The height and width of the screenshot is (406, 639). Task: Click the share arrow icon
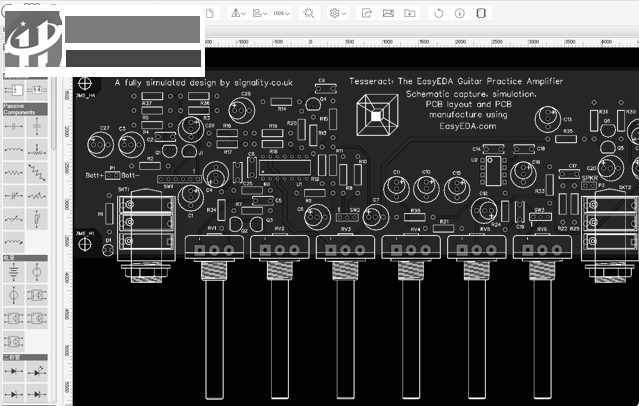[x=367, y=13]
